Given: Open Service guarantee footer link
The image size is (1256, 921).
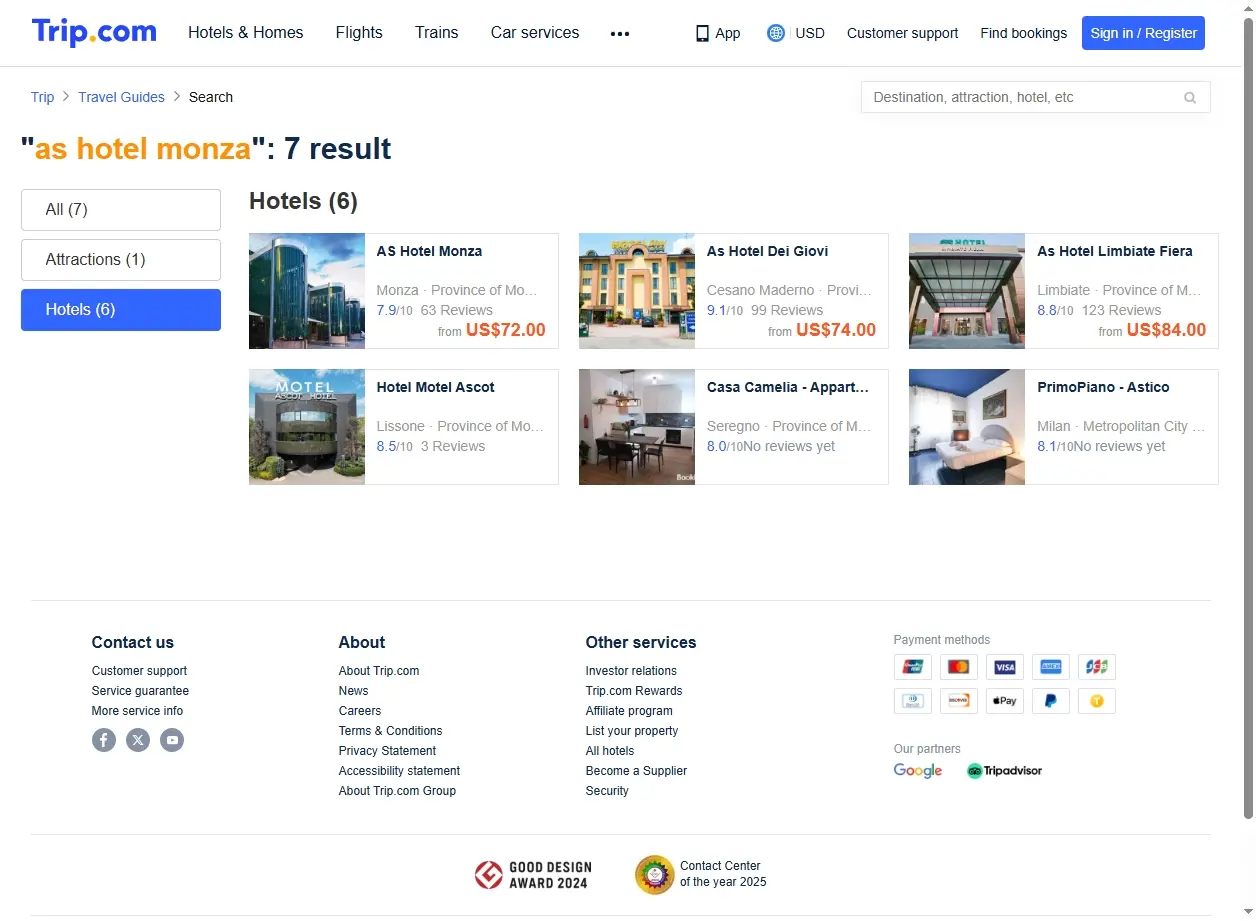Looking at the screenshot, I should click(x=140, y=691).
